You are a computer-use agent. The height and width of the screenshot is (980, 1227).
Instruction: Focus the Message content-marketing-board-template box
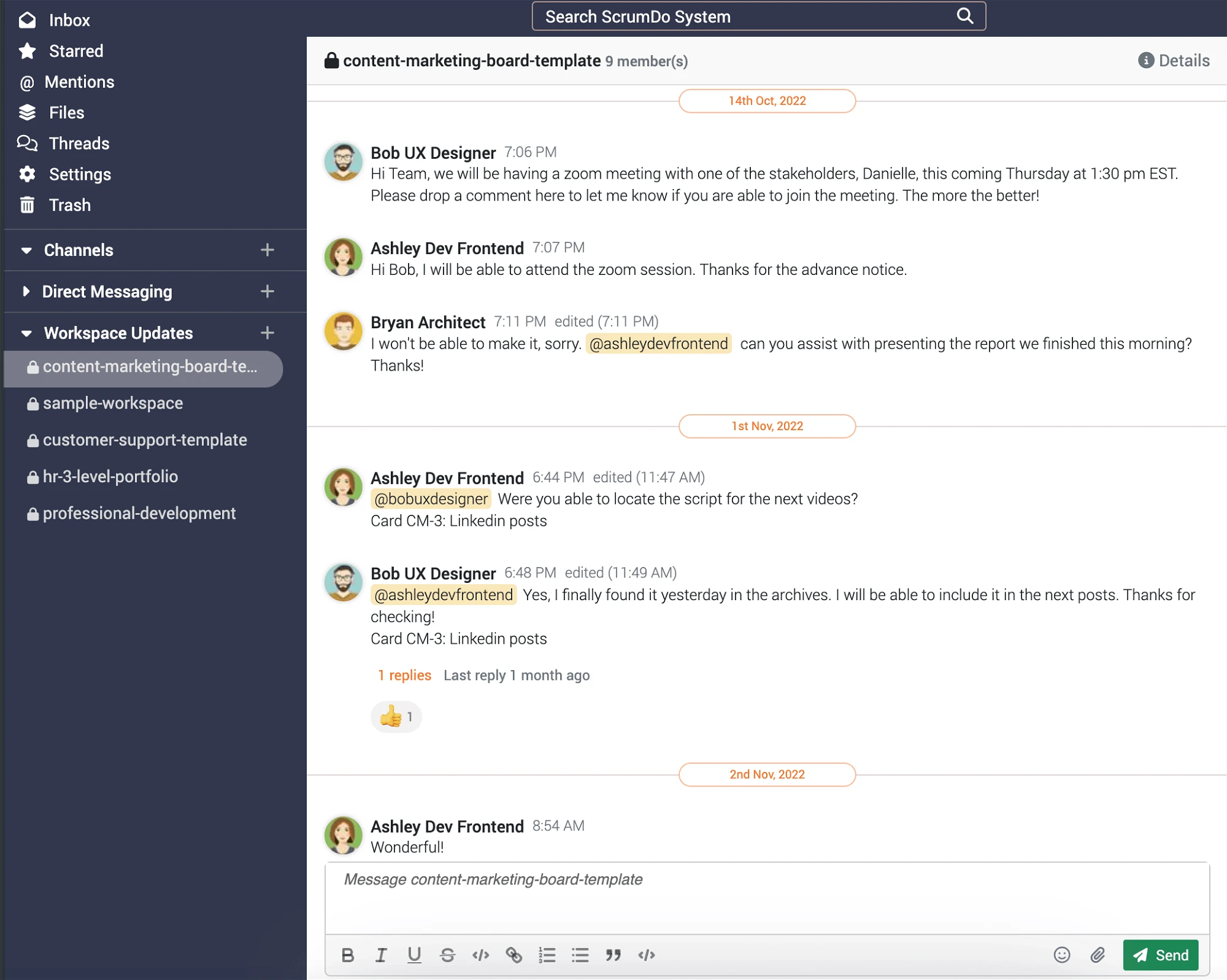coord(767,898)
